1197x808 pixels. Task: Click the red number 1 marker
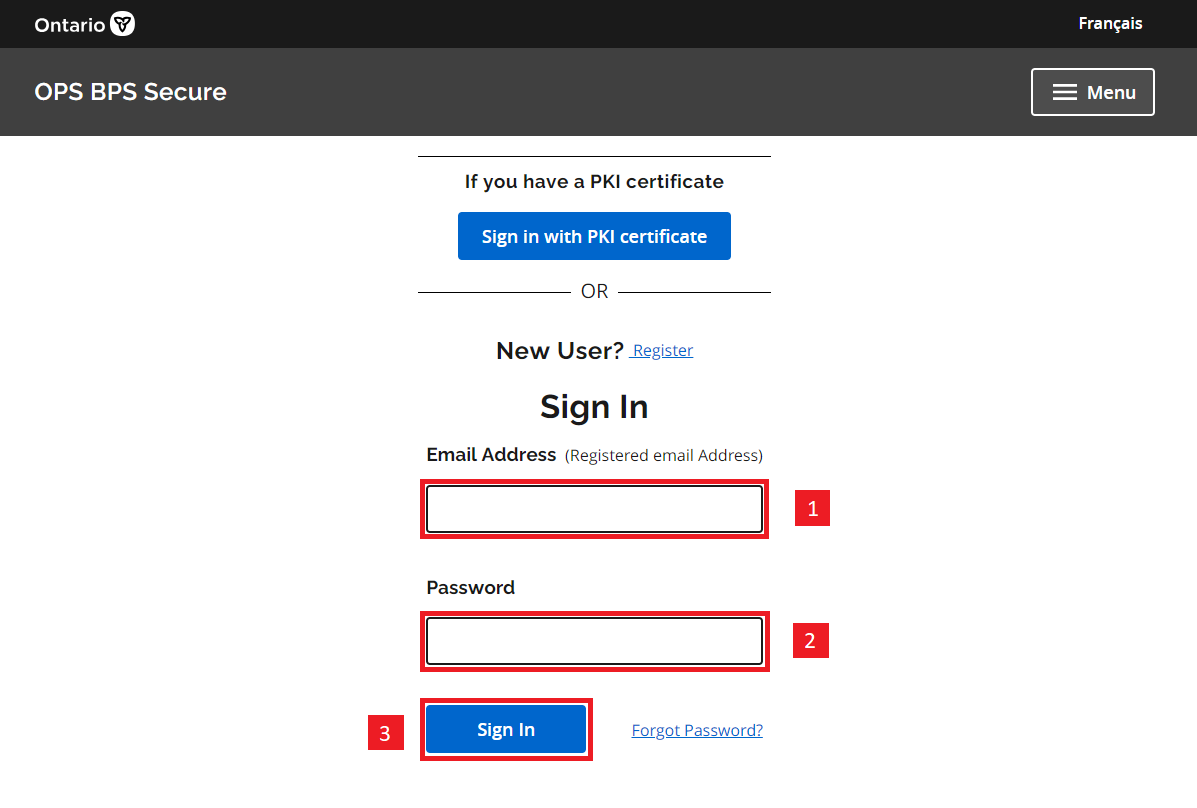[812, 509]
